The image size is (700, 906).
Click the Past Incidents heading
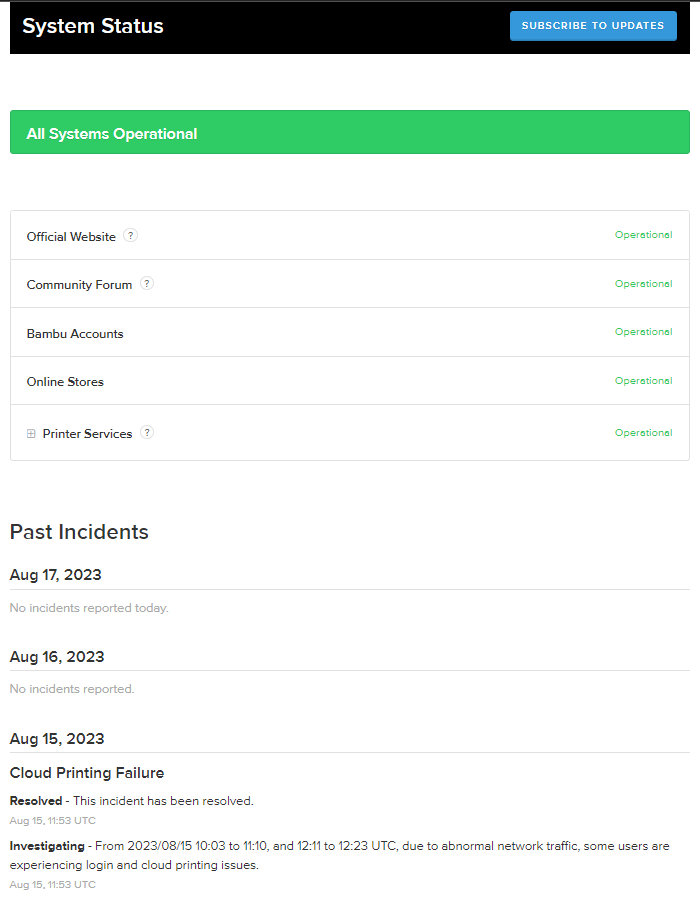coord(79,532)
